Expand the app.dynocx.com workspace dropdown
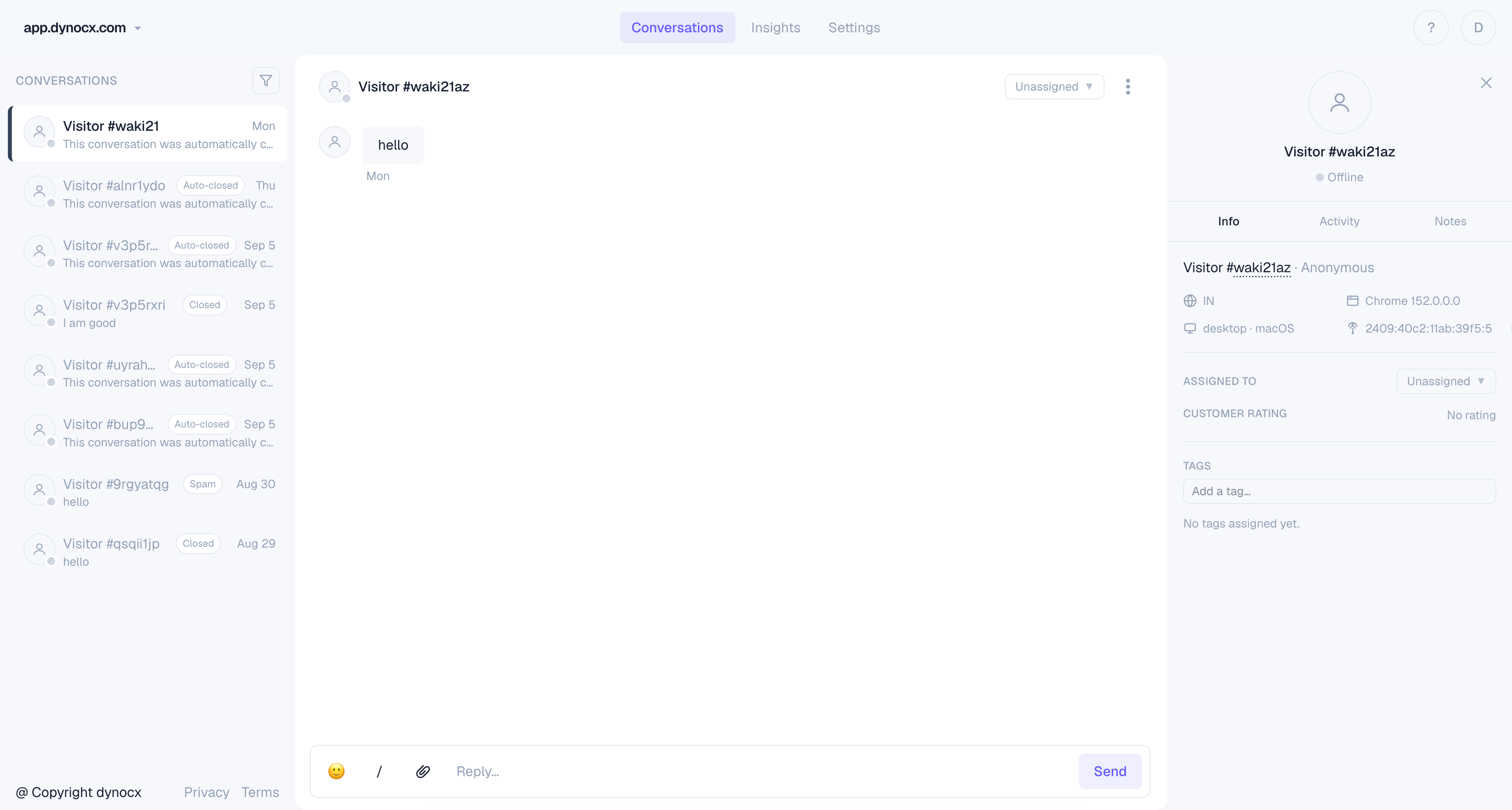Image resolution: width=1512 pixels, height=810 pixels. coord(82,28)
